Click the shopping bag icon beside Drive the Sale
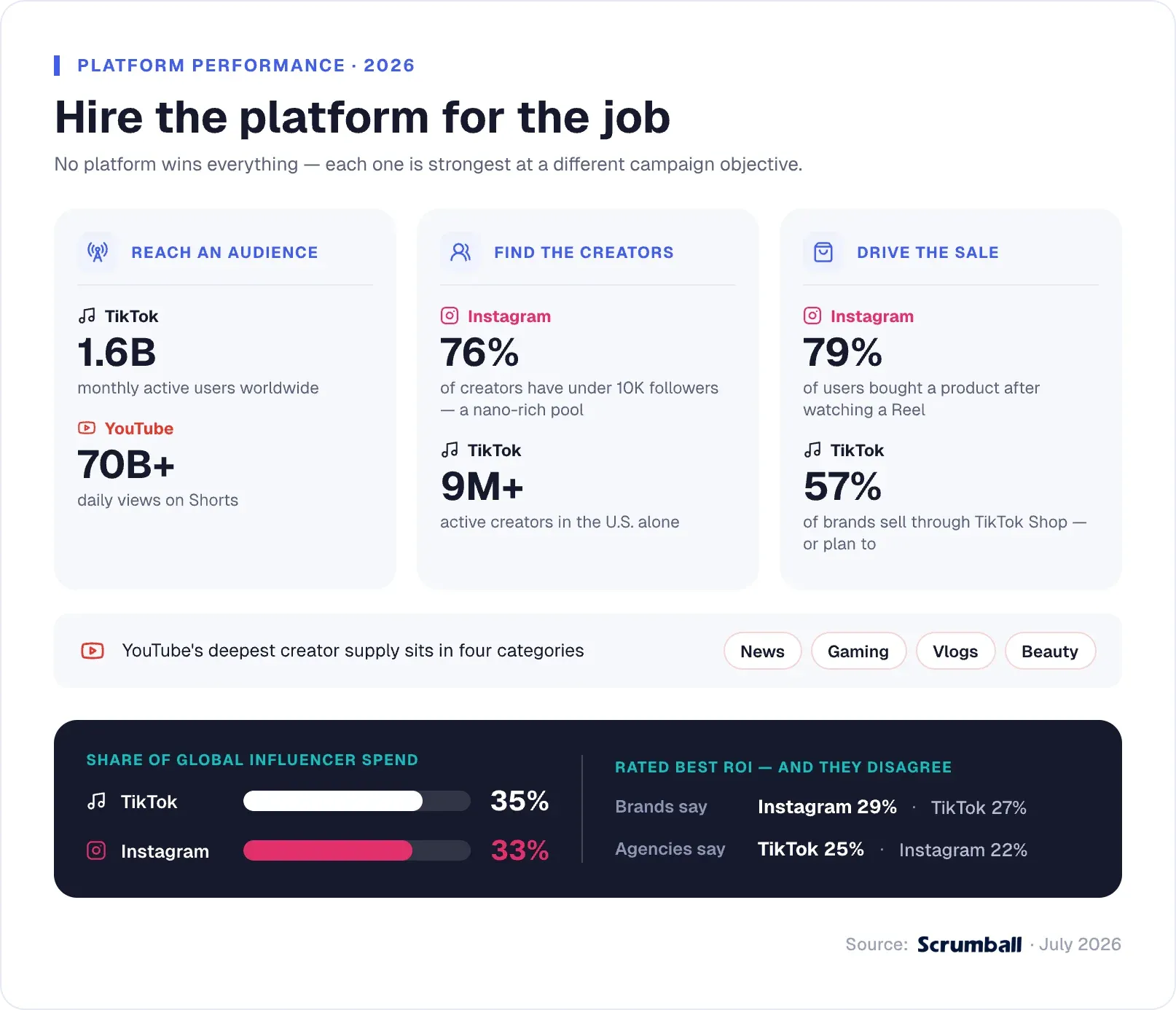 [x=823, y=252]
